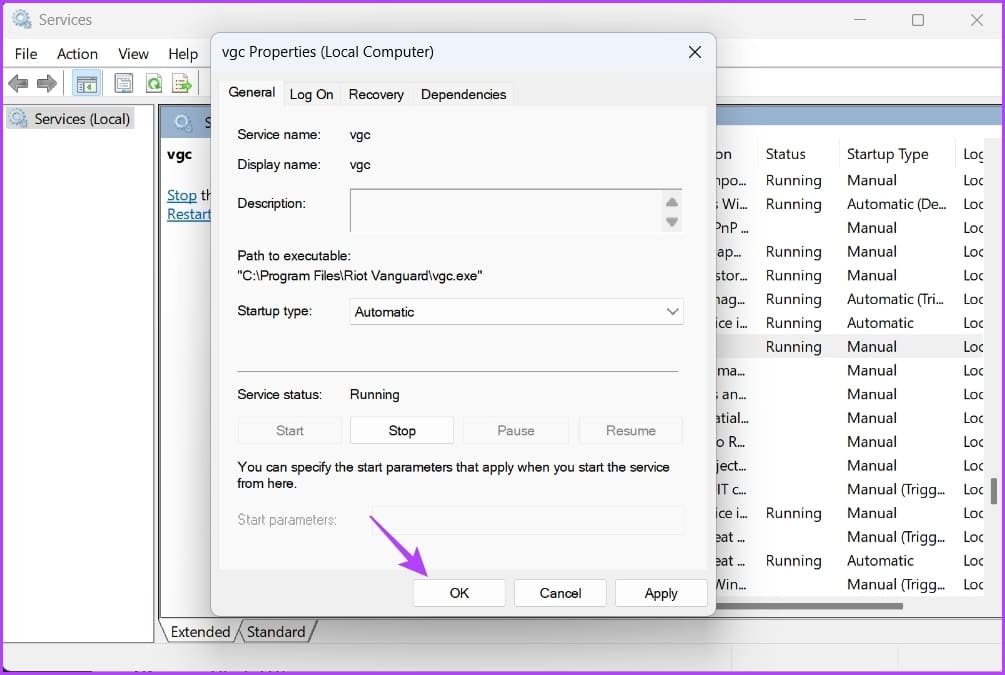Click the 'Running' service status value
The width and height of the screenshot is (1005, 675).
point(374,394)
